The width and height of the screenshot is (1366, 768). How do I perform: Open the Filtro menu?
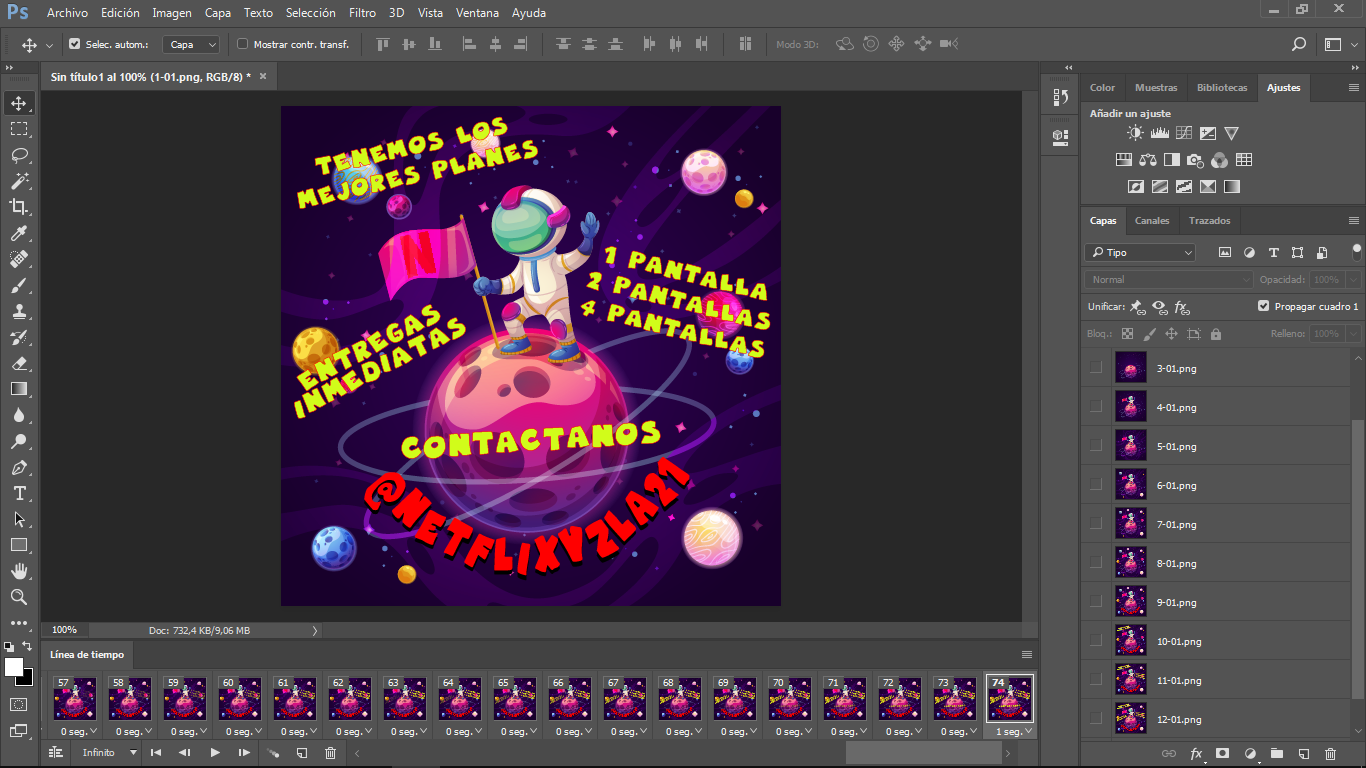click(x=363, y=13)
